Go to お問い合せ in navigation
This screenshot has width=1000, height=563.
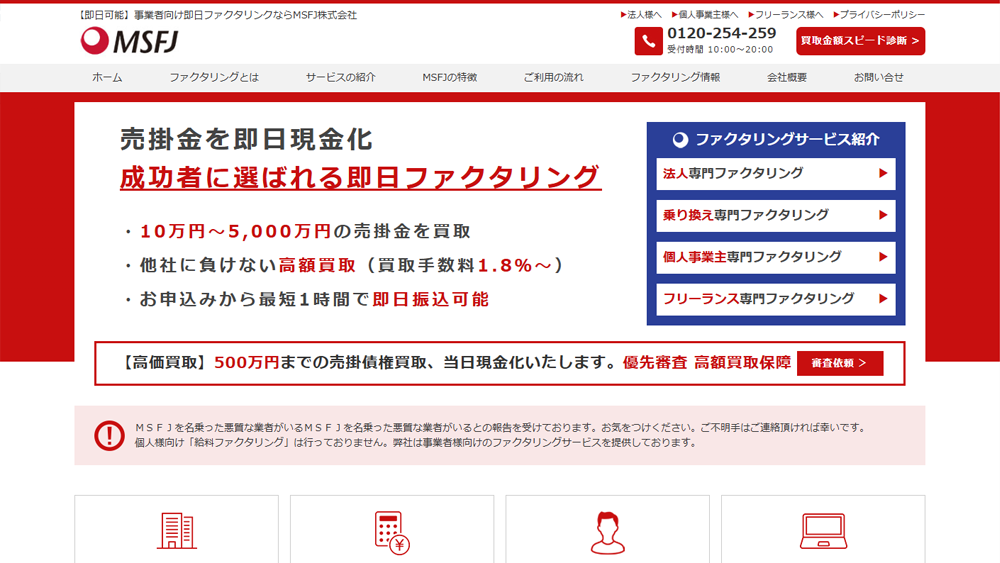pos(879,77)
